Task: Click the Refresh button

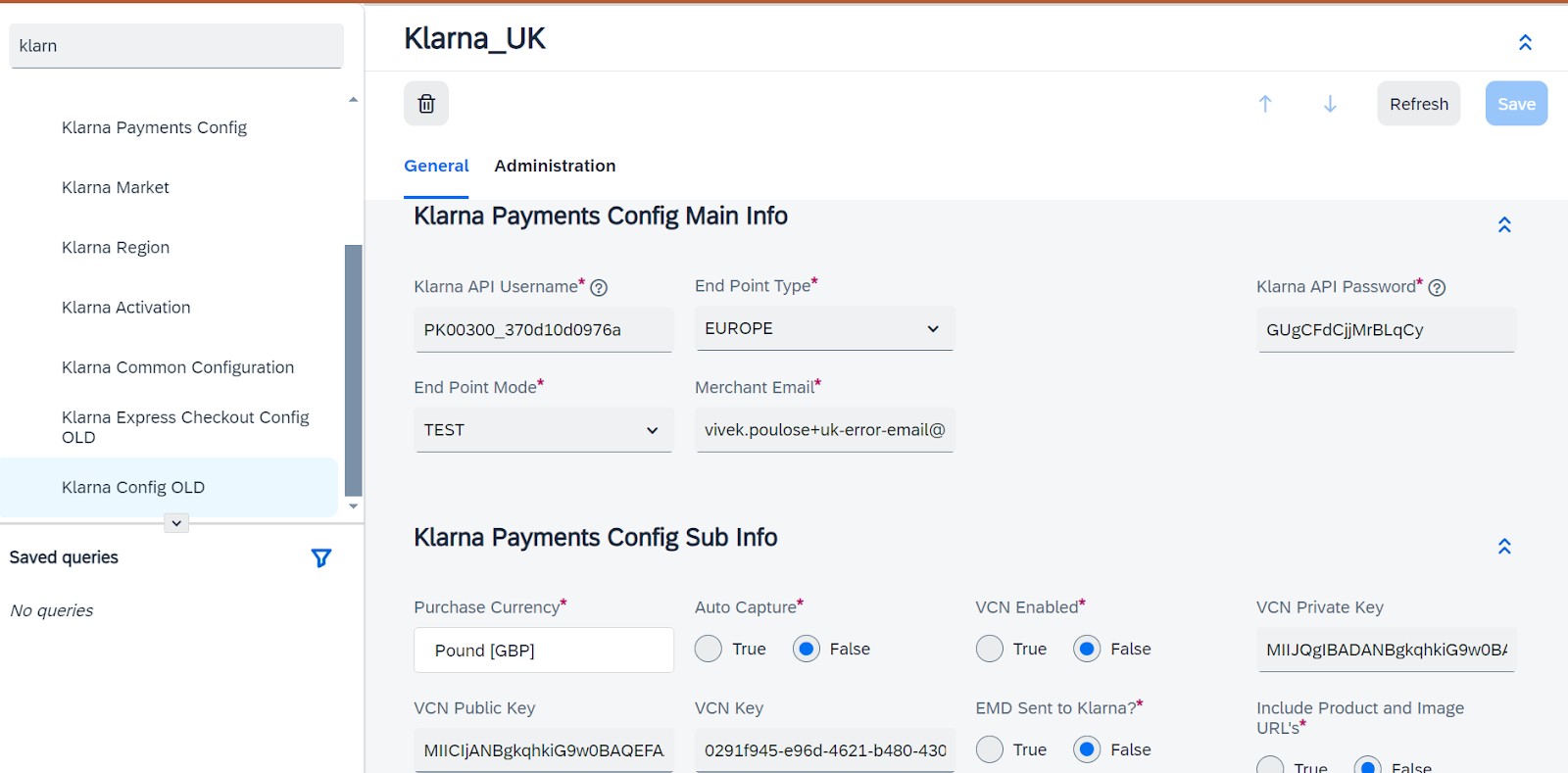Action: coord(1418,104)
